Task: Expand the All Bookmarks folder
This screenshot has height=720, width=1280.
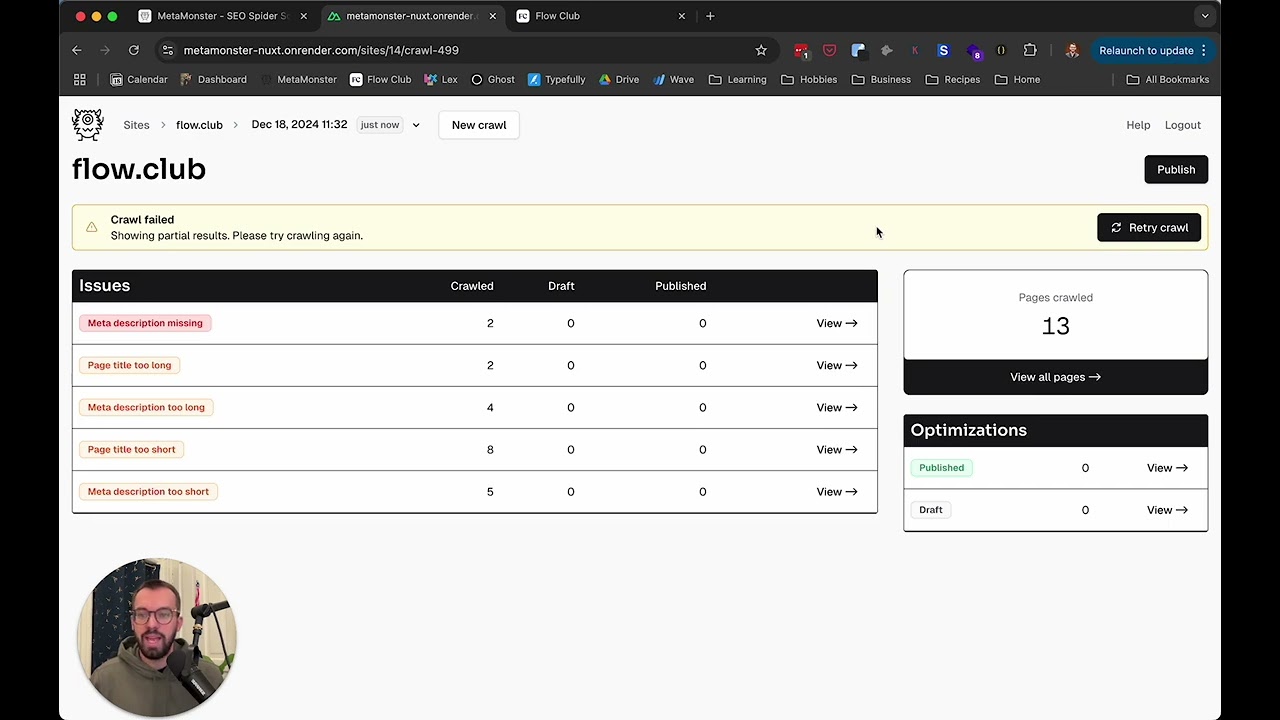Action: pyautogui.click(x=1167, y=79)
